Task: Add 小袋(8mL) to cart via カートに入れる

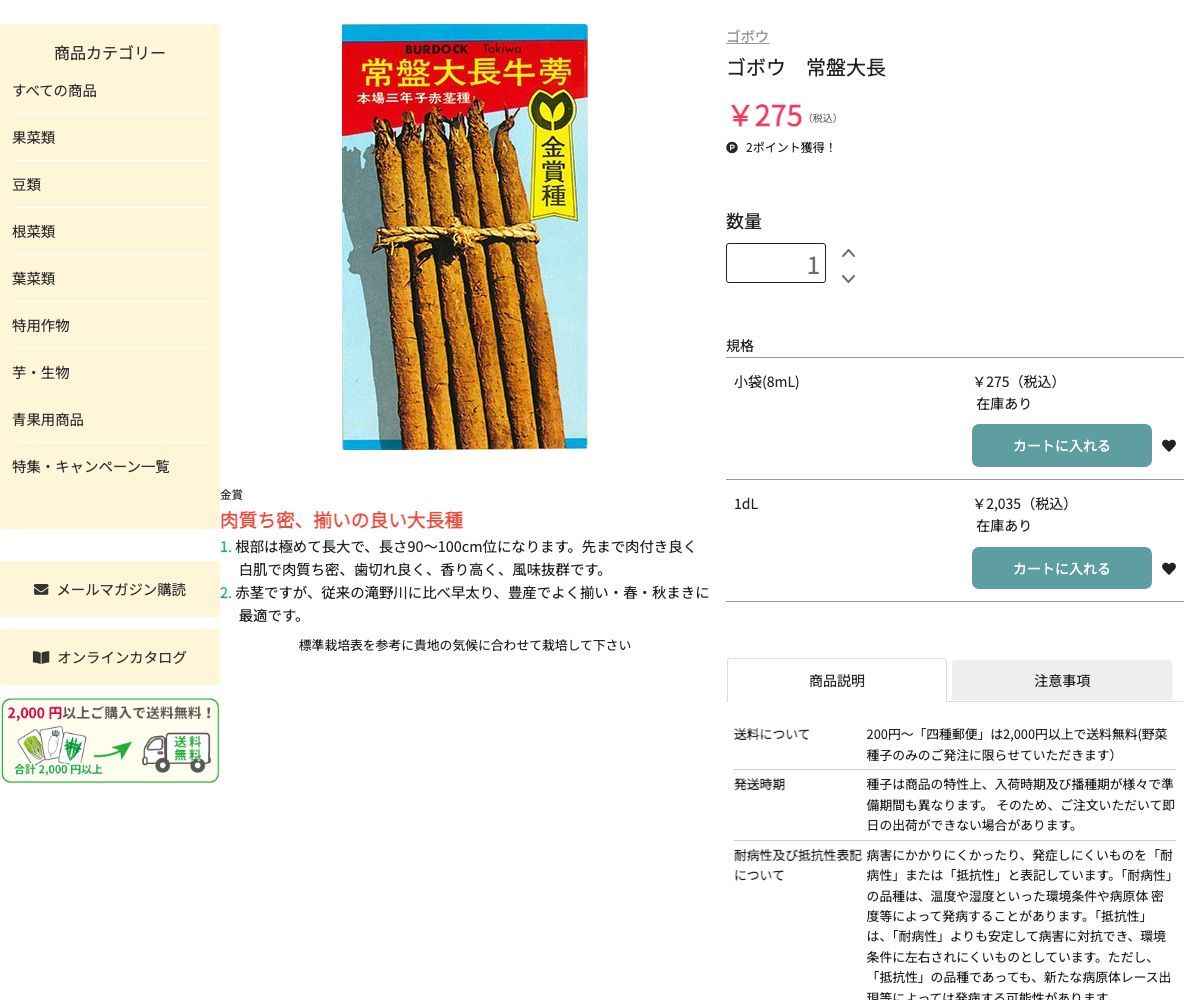Action: tap(1062, 445)
